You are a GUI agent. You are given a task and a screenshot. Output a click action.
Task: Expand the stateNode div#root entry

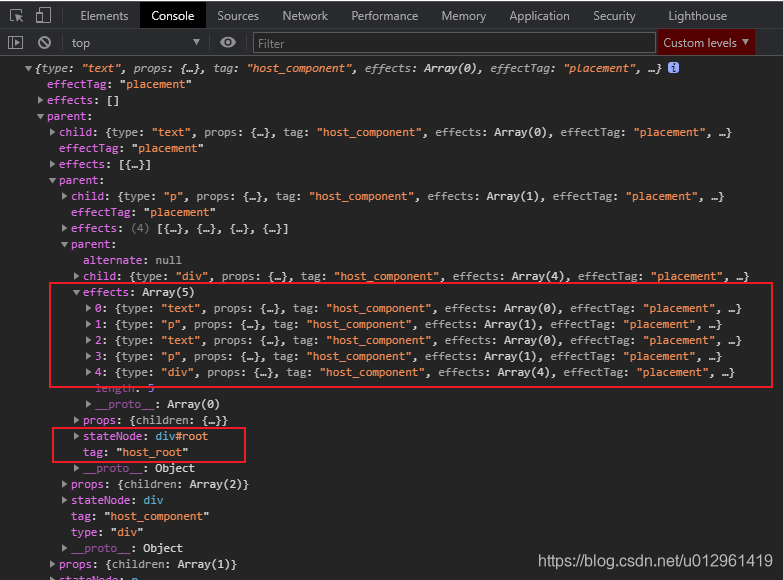click(x=76, y=436)
